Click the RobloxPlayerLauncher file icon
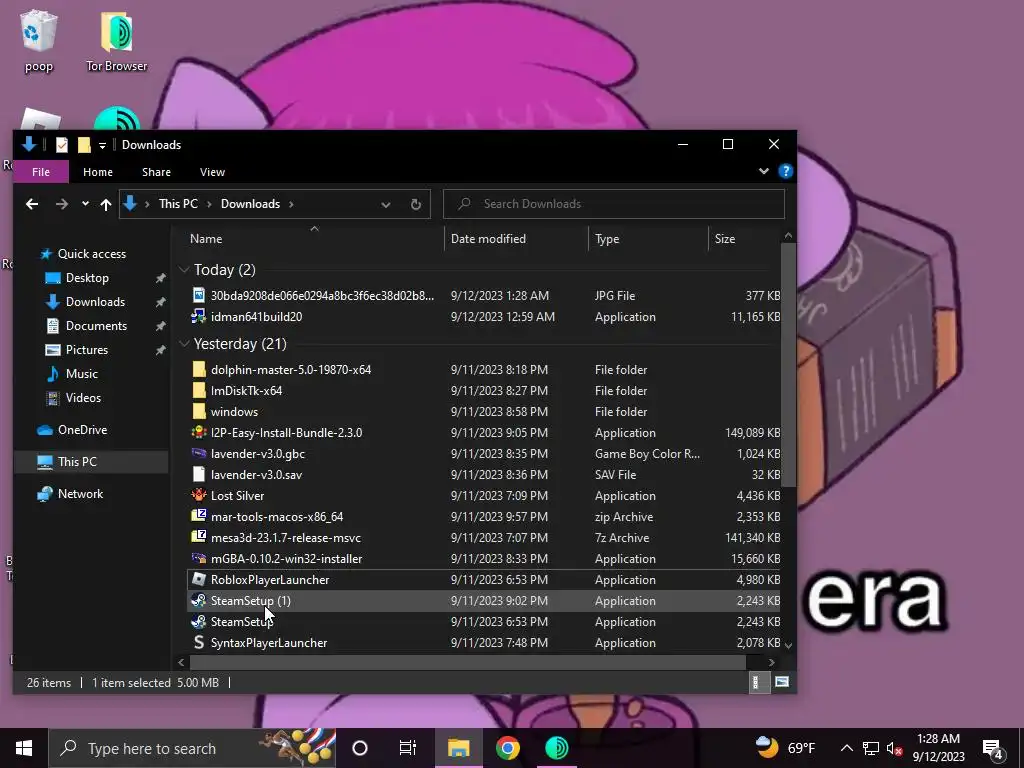Screen dimensions: 1024x768 coord(199,579)
